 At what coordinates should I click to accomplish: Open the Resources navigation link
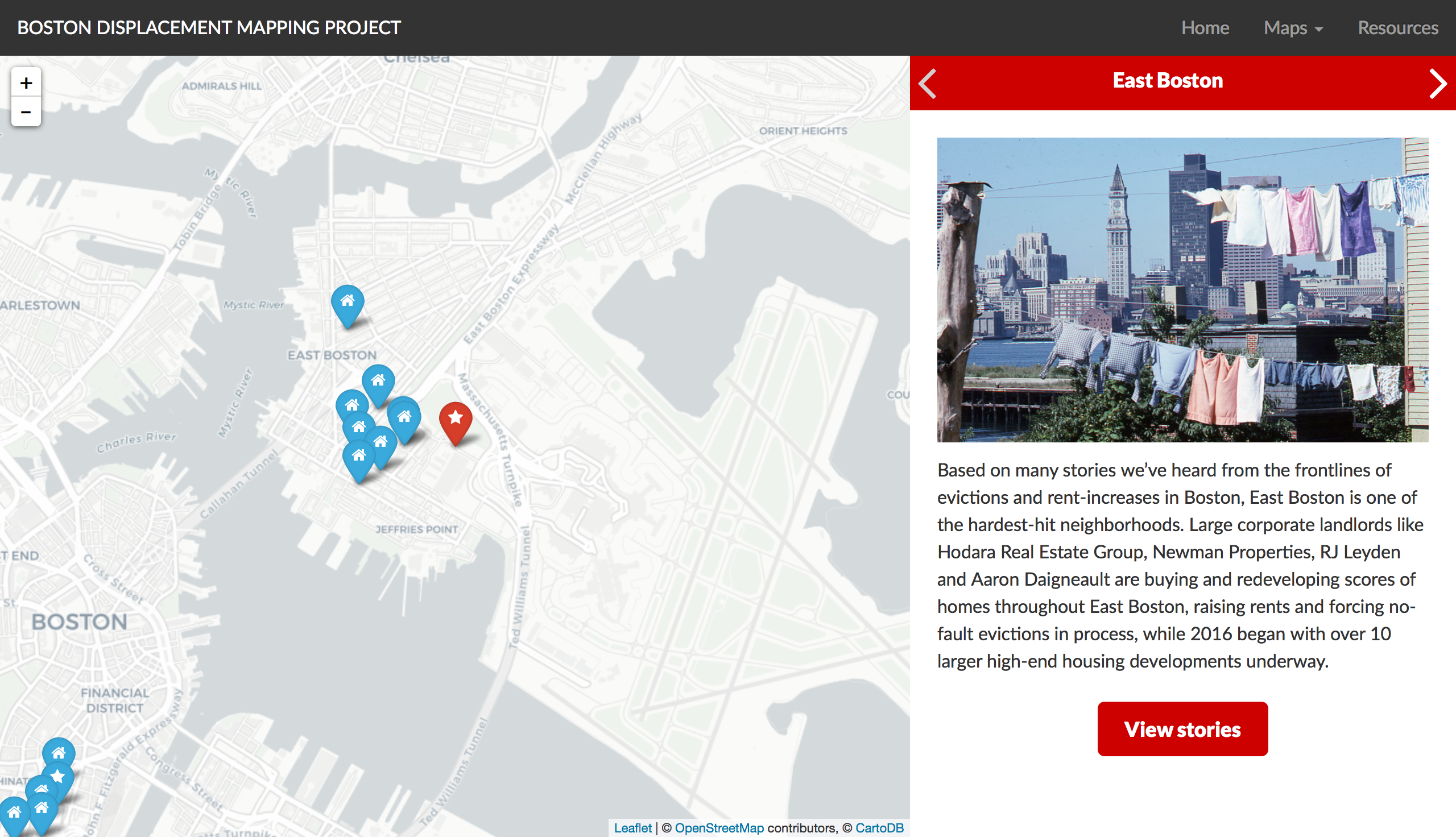click(x=1397, y=28)
